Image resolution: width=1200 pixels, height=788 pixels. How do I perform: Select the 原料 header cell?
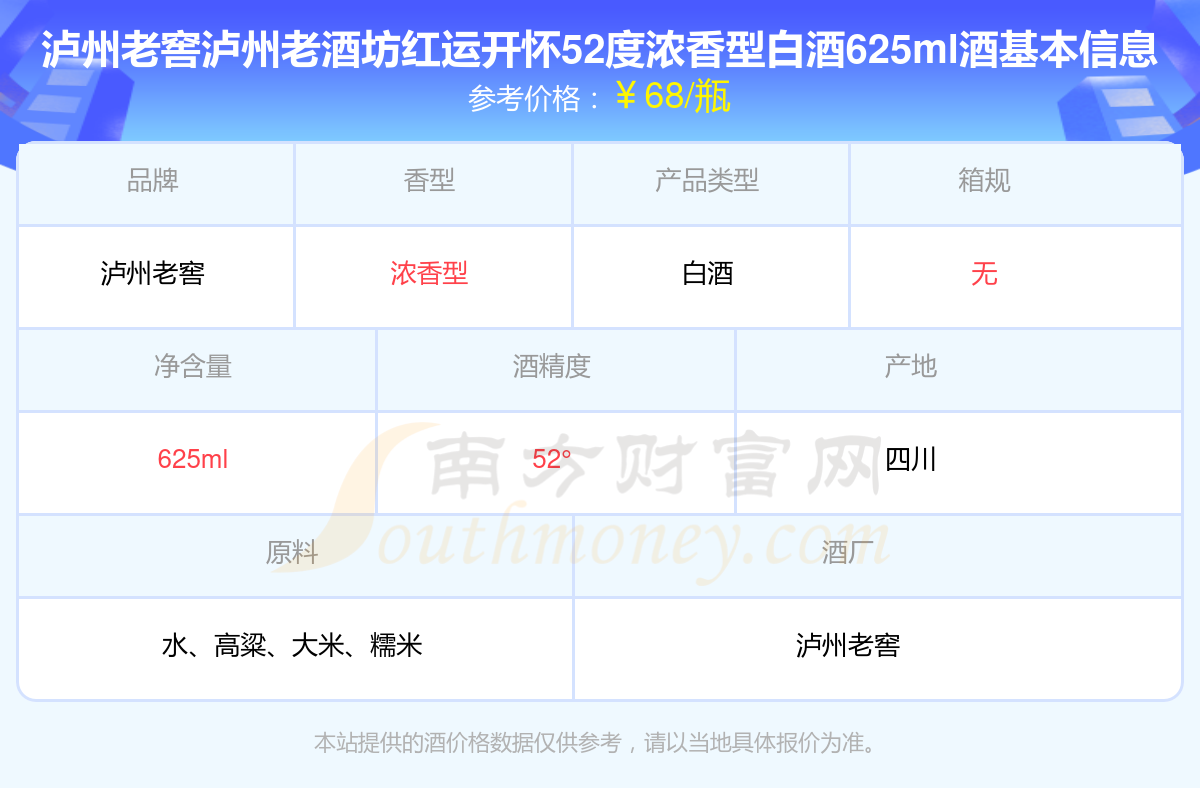(x=295, y=556)
